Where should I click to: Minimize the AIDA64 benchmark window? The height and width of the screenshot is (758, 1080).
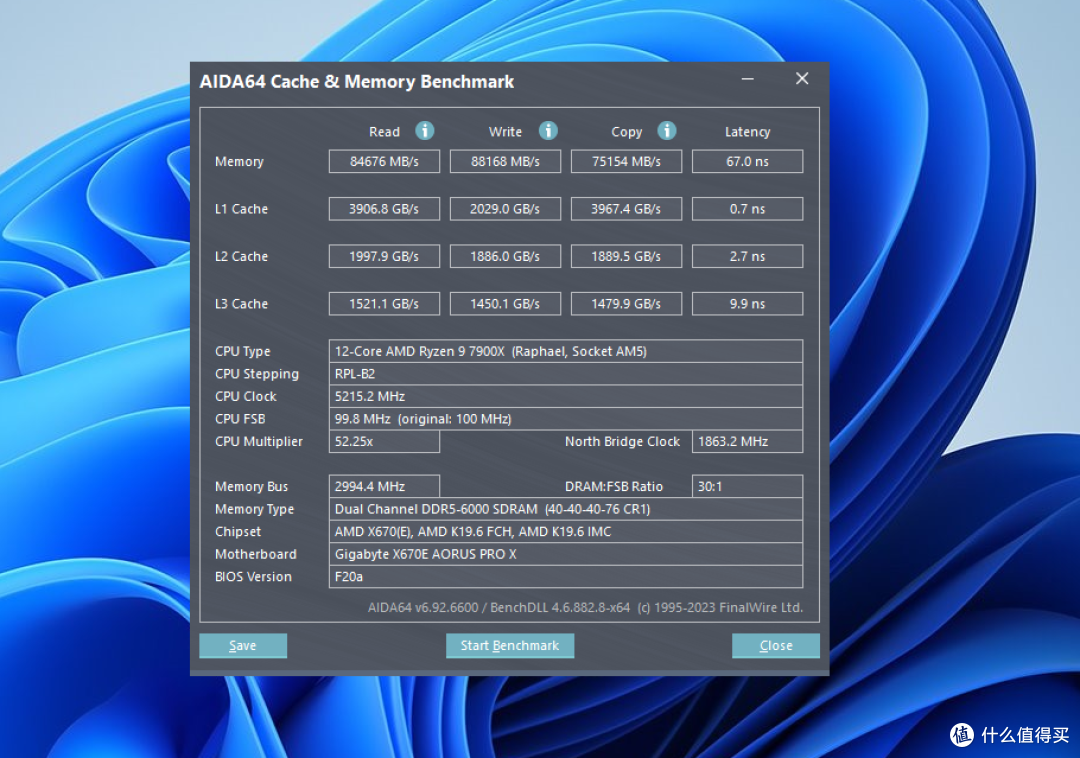747,79
